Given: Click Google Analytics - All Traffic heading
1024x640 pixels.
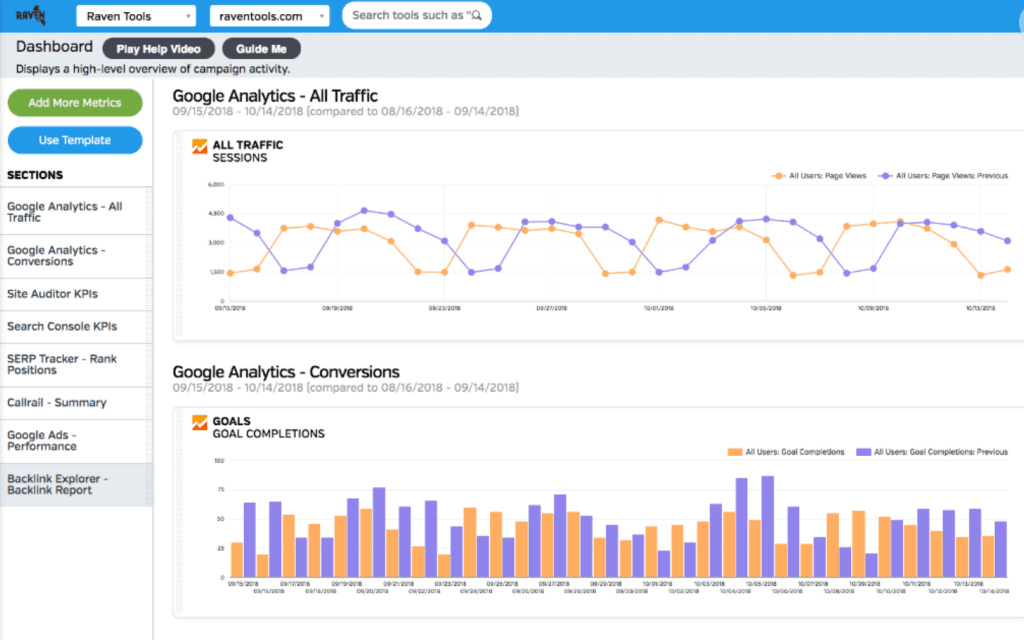Looking at the screenshot, I should point(275,96).
